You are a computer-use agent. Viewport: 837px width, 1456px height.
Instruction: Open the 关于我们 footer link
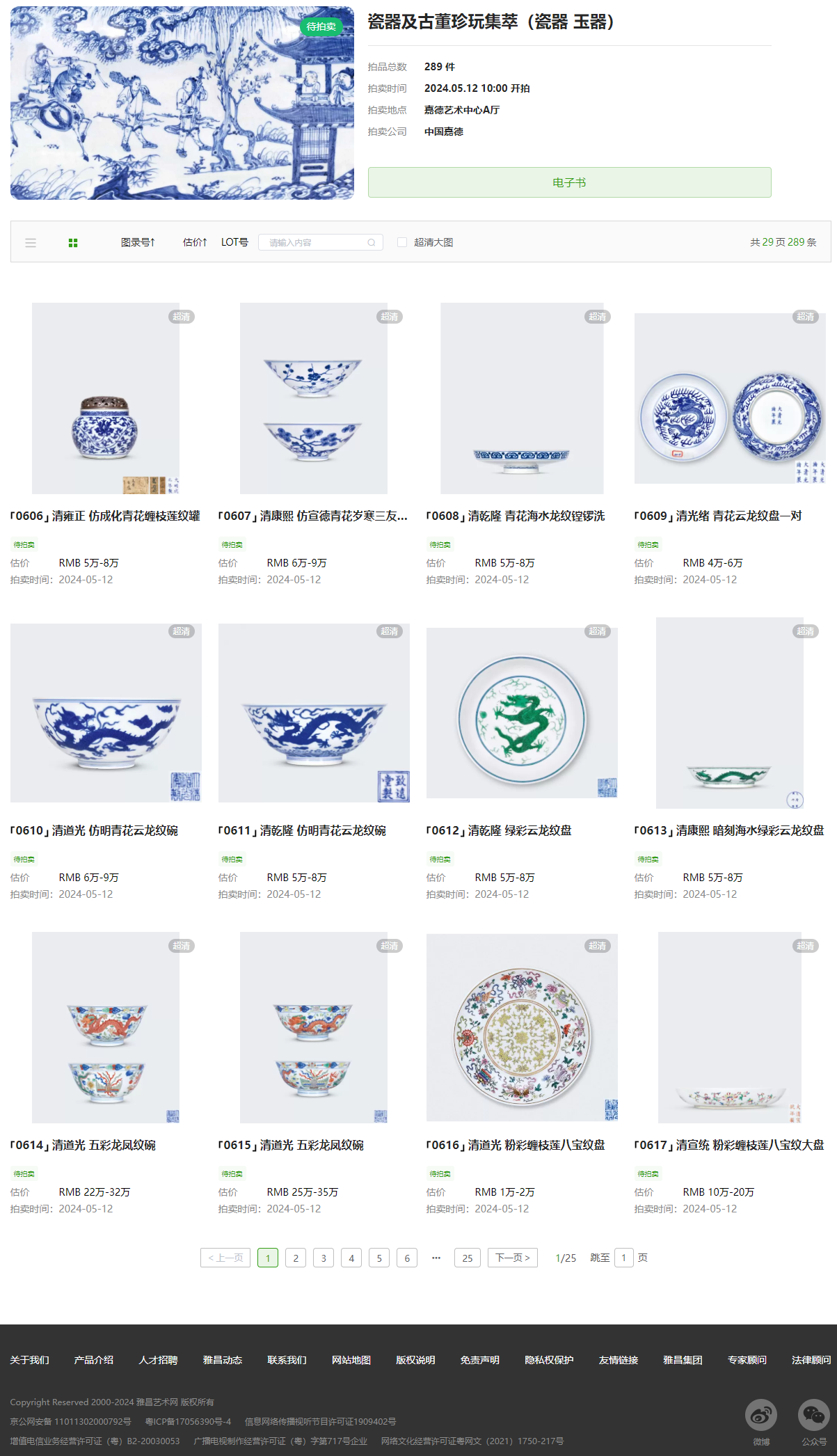[x=29, y=1360]
